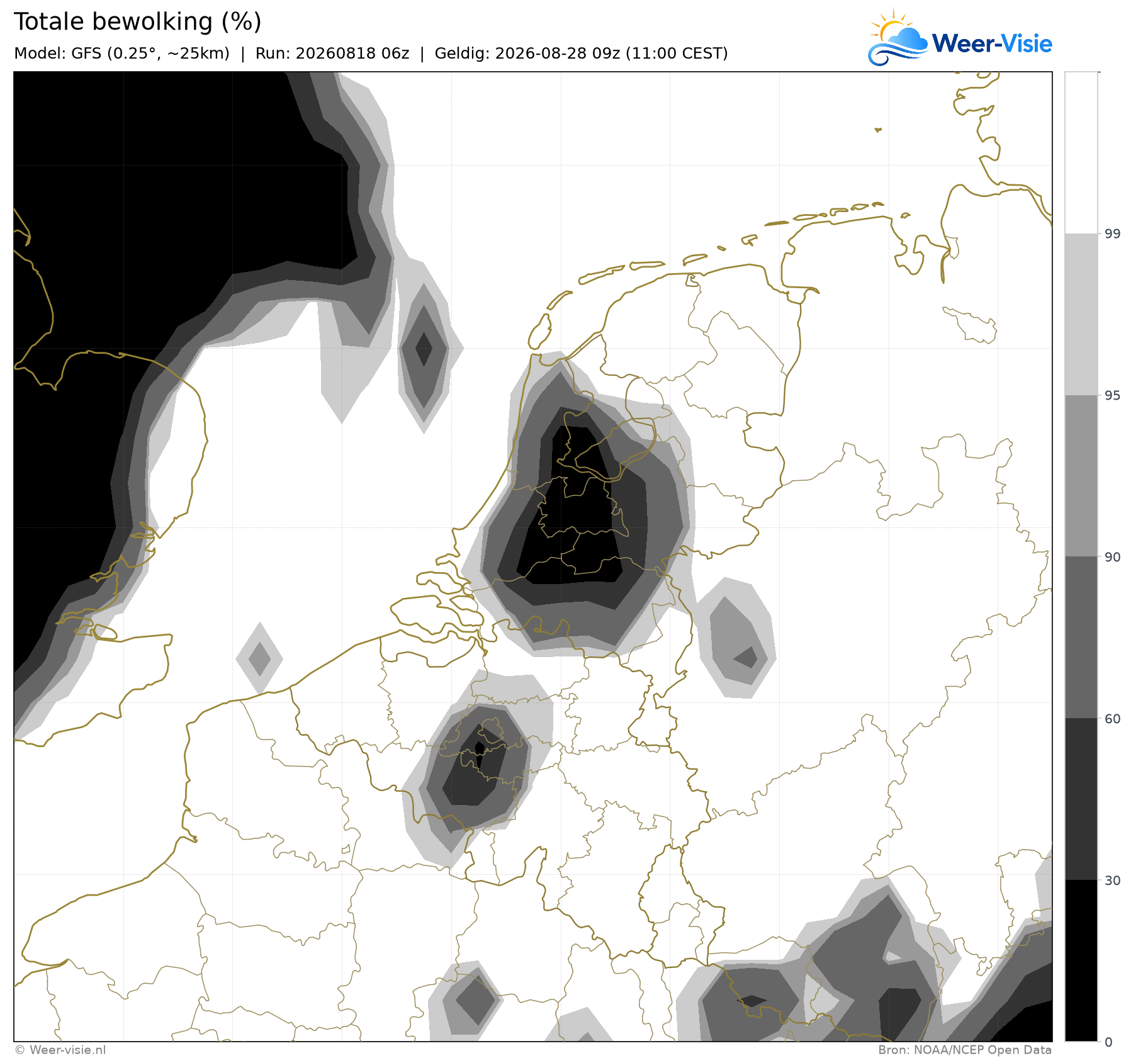The height and width of the screenshot is (1058, 1148).
Task: Click the 60 tick label on colorbar
Action: point(1112,719)
